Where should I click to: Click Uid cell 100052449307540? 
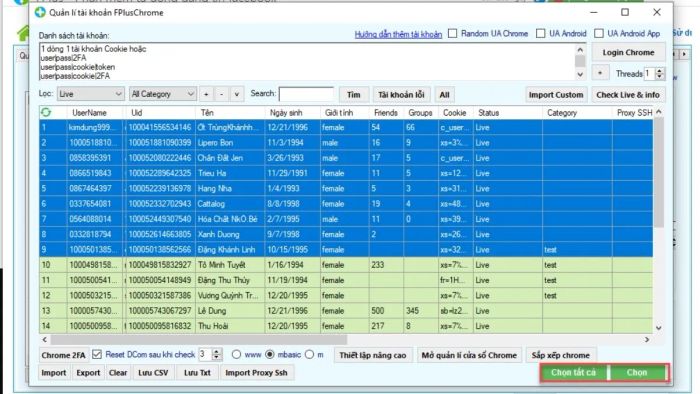pyautogui.click(x=160, y=219)
